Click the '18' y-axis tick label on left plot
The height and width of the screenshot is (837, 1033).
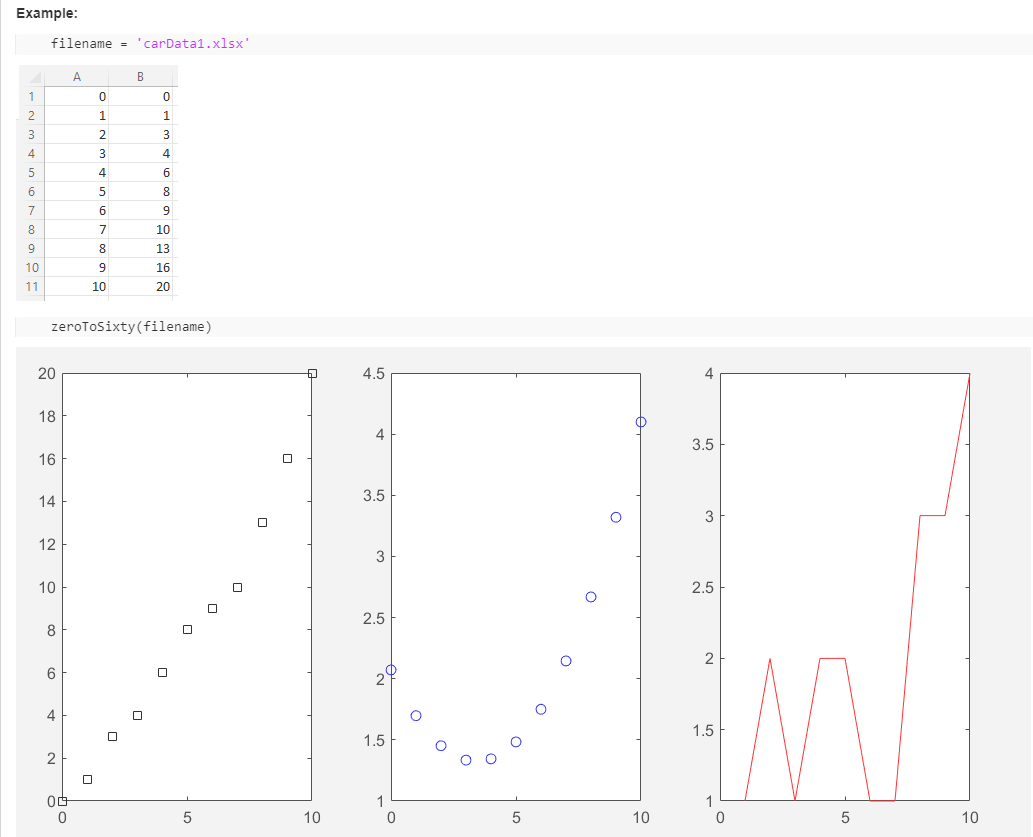pyautogui.click(x=47, y=417)
